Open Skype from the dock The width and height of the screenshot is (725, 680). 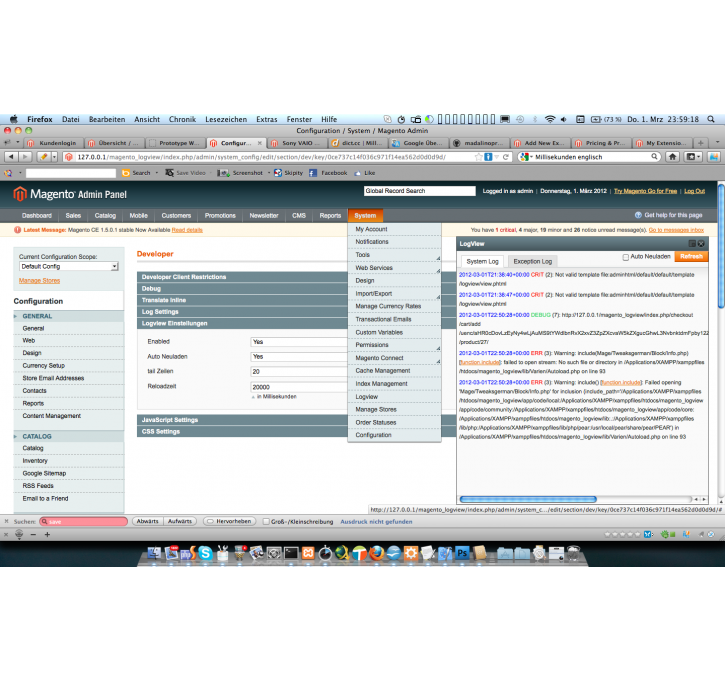[x=205, y=553]
